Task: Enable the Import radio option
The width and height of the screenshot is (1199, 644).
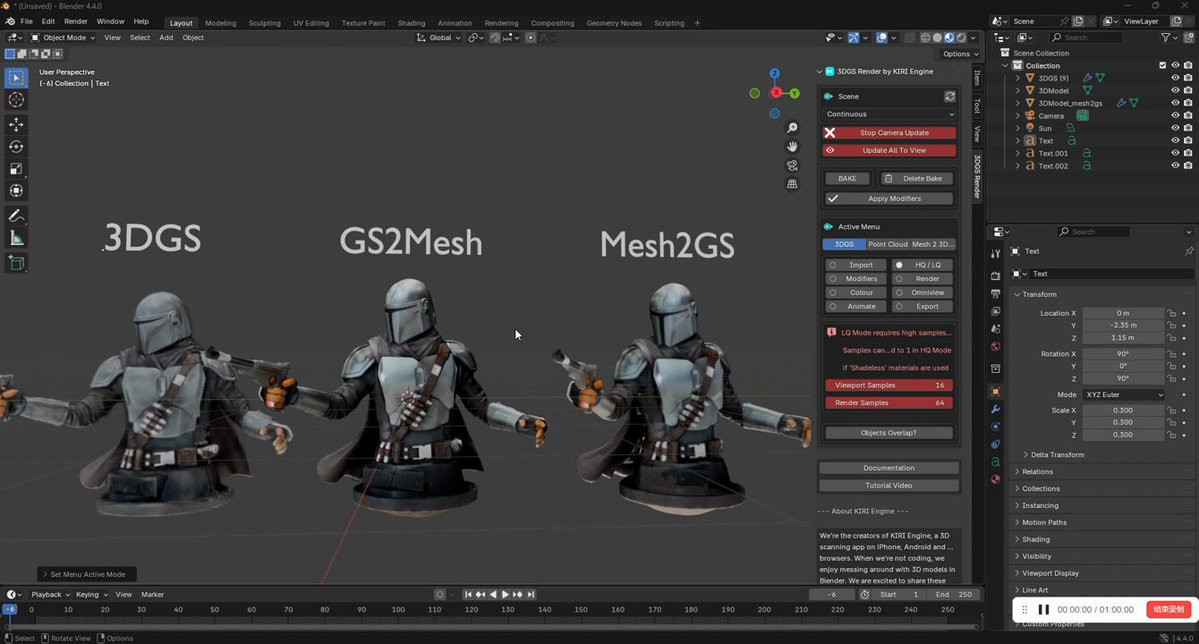Action: [855, 265]
